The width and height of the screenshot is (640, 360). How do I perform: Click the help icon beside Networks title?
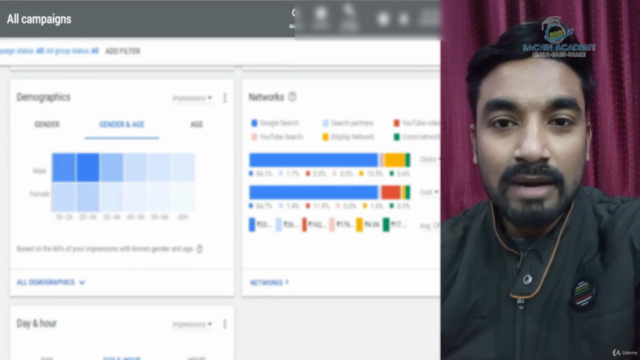click(x=292, y=97)
